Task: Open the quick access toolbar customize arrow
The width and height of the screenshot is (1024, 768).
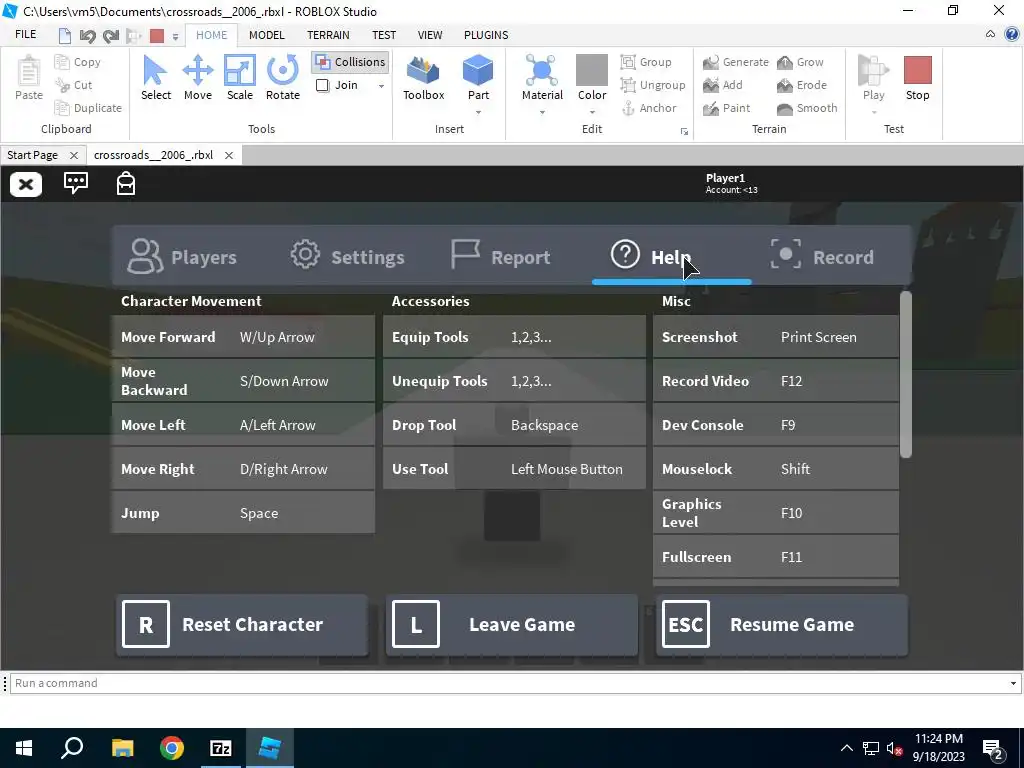Action: point(175,37)
